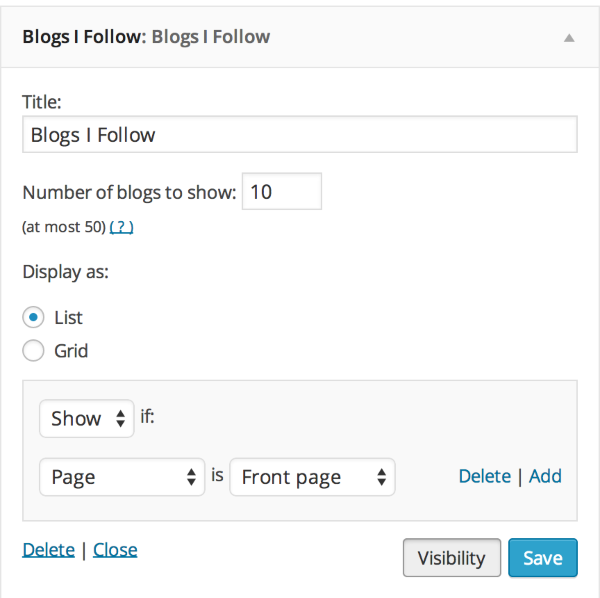Viewport: 600px width, 598px height.
Task: Click into the Title text field
Action: point(299,134)
